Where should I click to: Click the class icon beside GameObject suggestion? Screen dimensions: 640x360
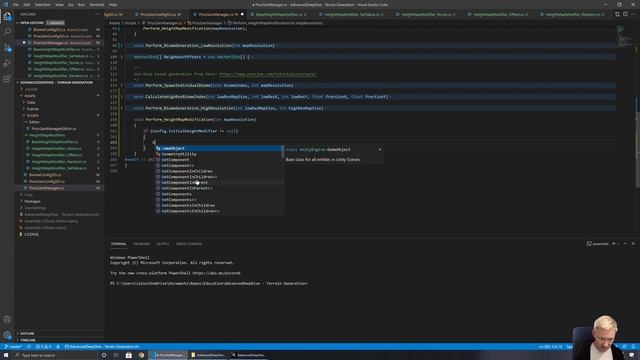click(158, 149)
